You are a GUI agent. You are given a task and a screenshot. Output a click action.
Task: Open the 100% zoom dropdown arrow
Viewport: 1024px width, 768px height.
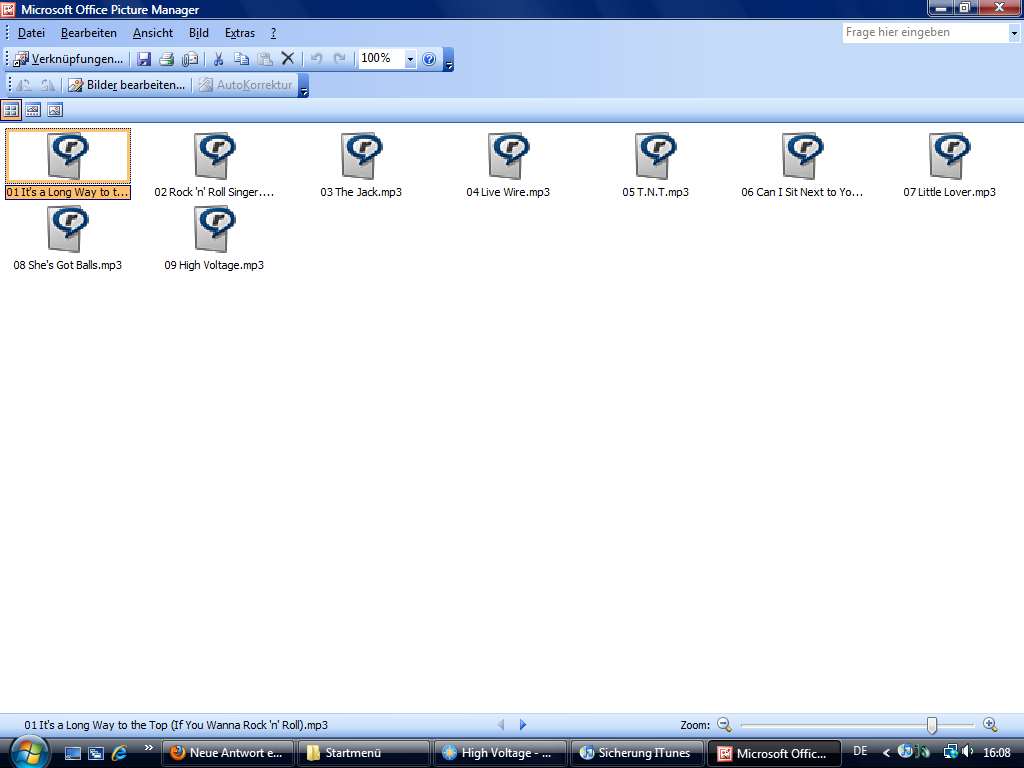(x=410, y=59)
